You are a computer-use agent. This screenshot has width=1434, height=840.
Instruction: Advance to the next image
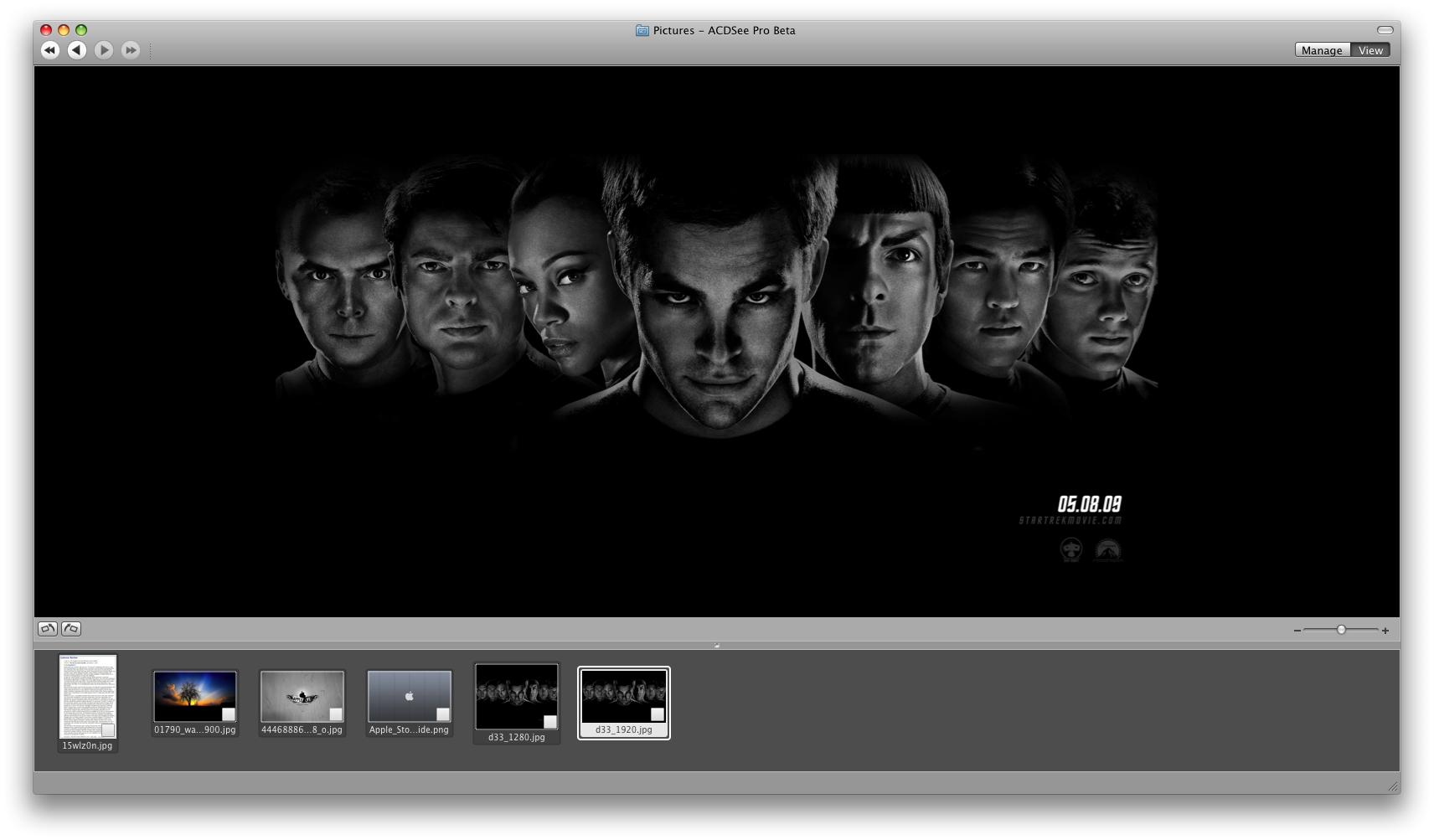click(x=104, y=50)
